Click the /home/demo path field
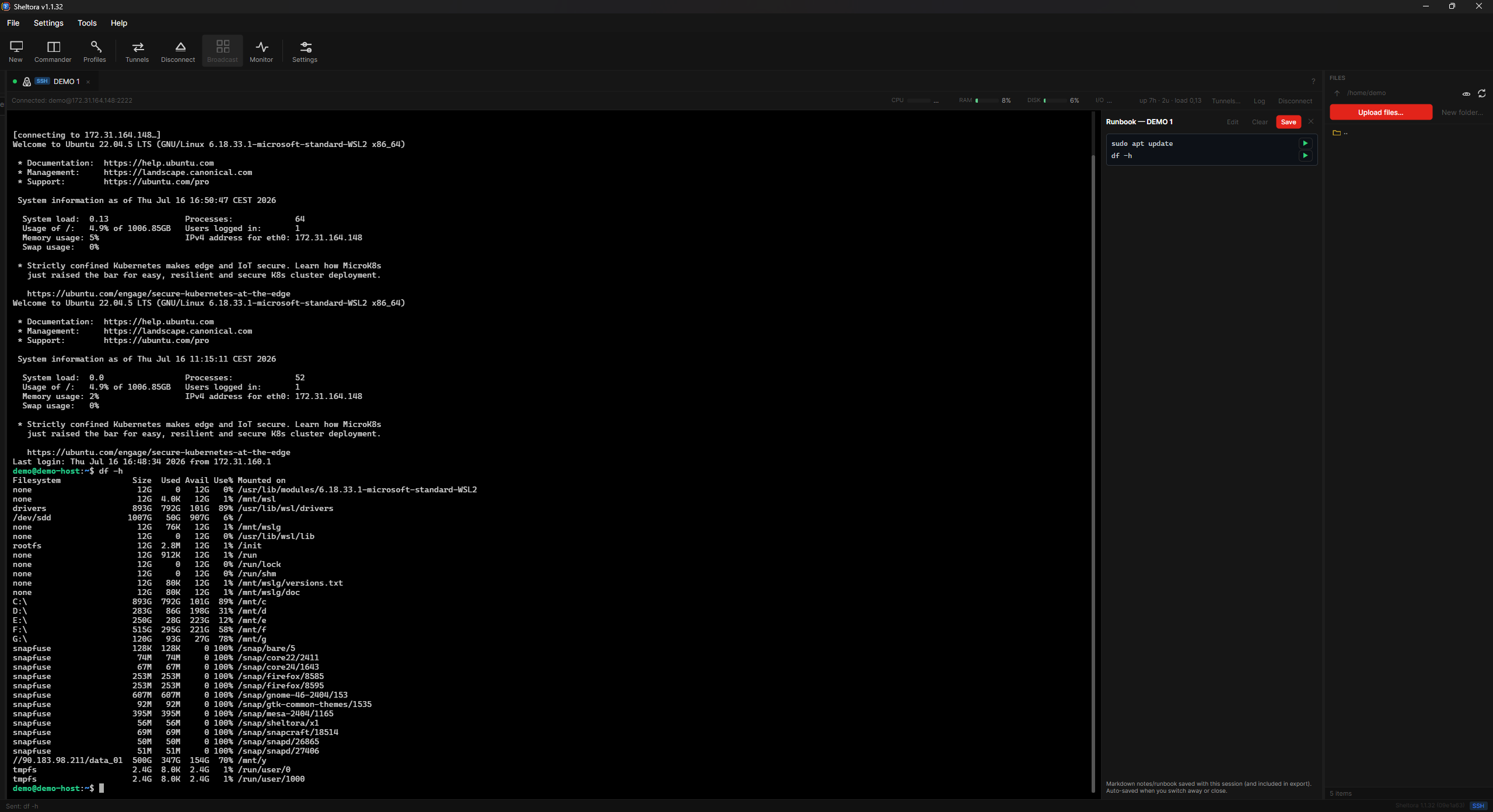The height and width of the screenshot is (812, 1493). 1366,93
